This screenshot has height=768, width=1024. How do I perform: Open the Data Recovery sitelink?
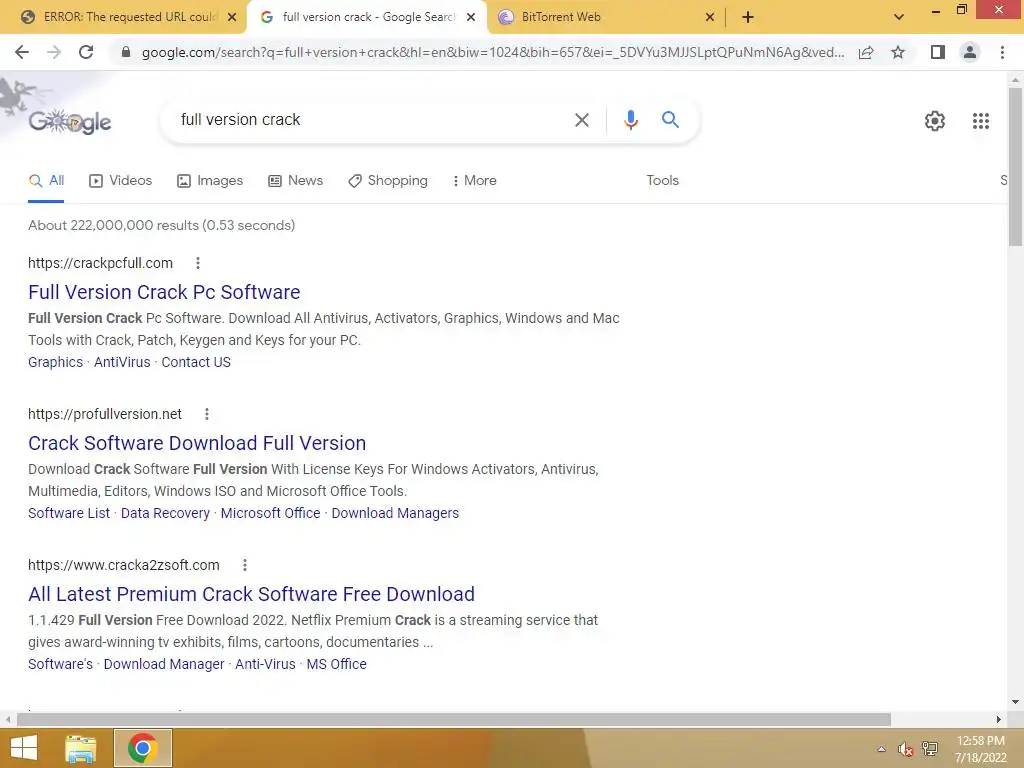click(x=165, y=513)
